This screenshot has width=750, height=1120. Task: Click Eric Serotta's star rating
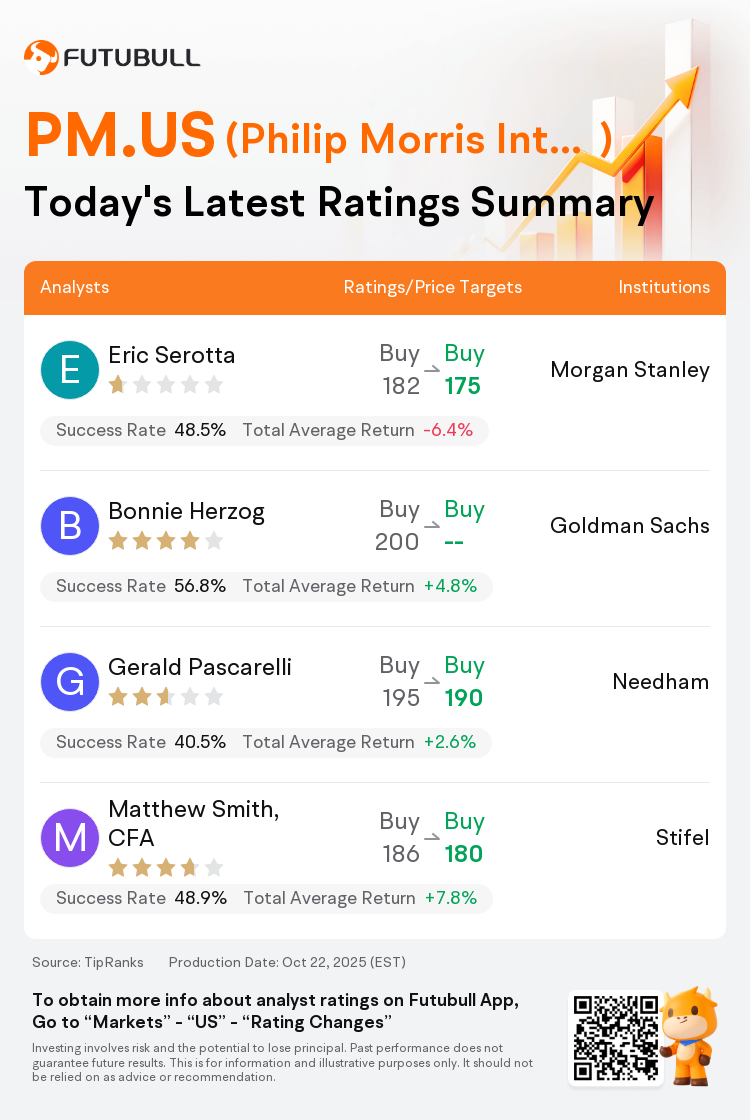point(165,384)
